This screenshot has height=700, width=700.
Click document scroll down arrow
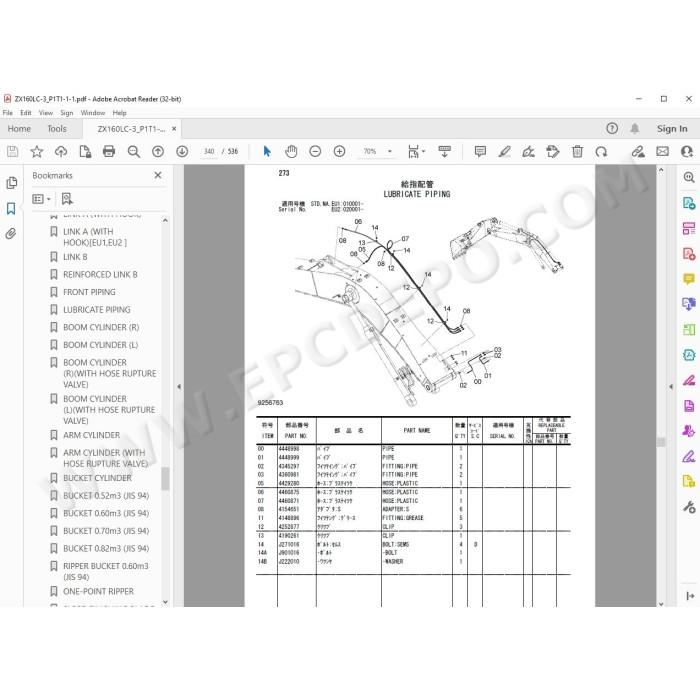click(x=661, y=604)
